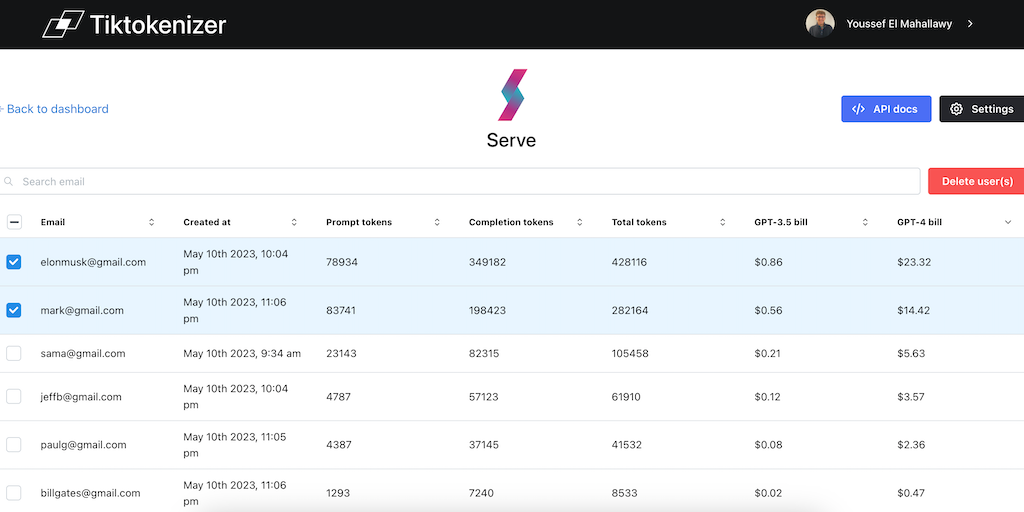1024x512 pixels.
Task: Click the Tiktokenizer logo icon
Action: pos(63,24)
